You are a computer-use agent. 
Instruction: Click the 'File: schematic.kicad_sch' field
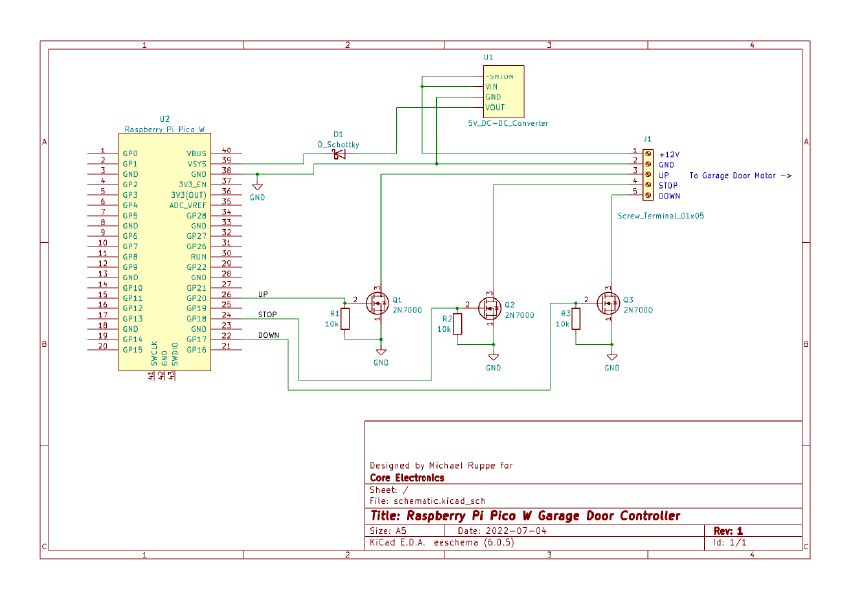point(427,501)
